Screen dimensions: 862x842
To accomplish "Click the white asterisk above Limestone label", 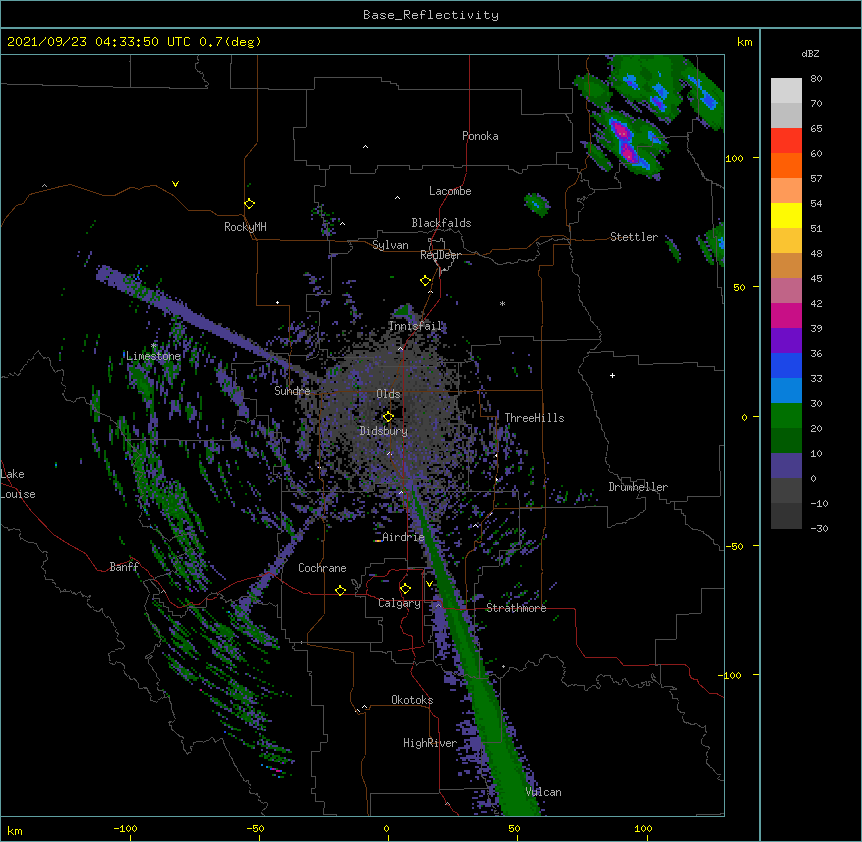I will [x=154, y=346].
